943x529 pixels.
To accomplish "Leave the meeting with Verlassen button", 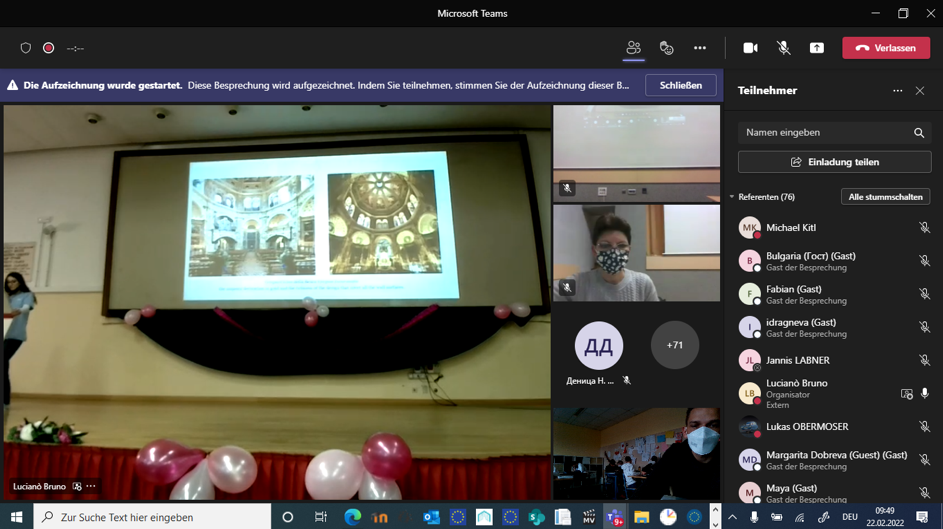I will tap(886, 48).
